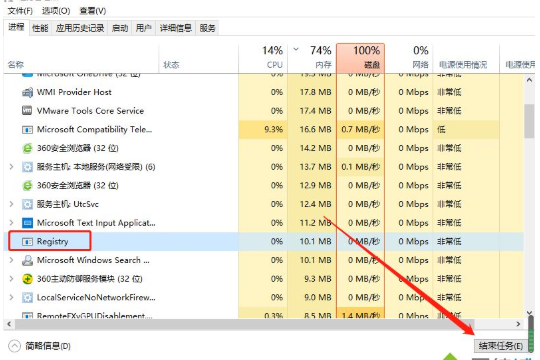Image resolution: width=540 pixels, height=360 pixels.
Task: Expand the LocalServiceNoNetworkFirewall row
Action: [x=11, y=297]
